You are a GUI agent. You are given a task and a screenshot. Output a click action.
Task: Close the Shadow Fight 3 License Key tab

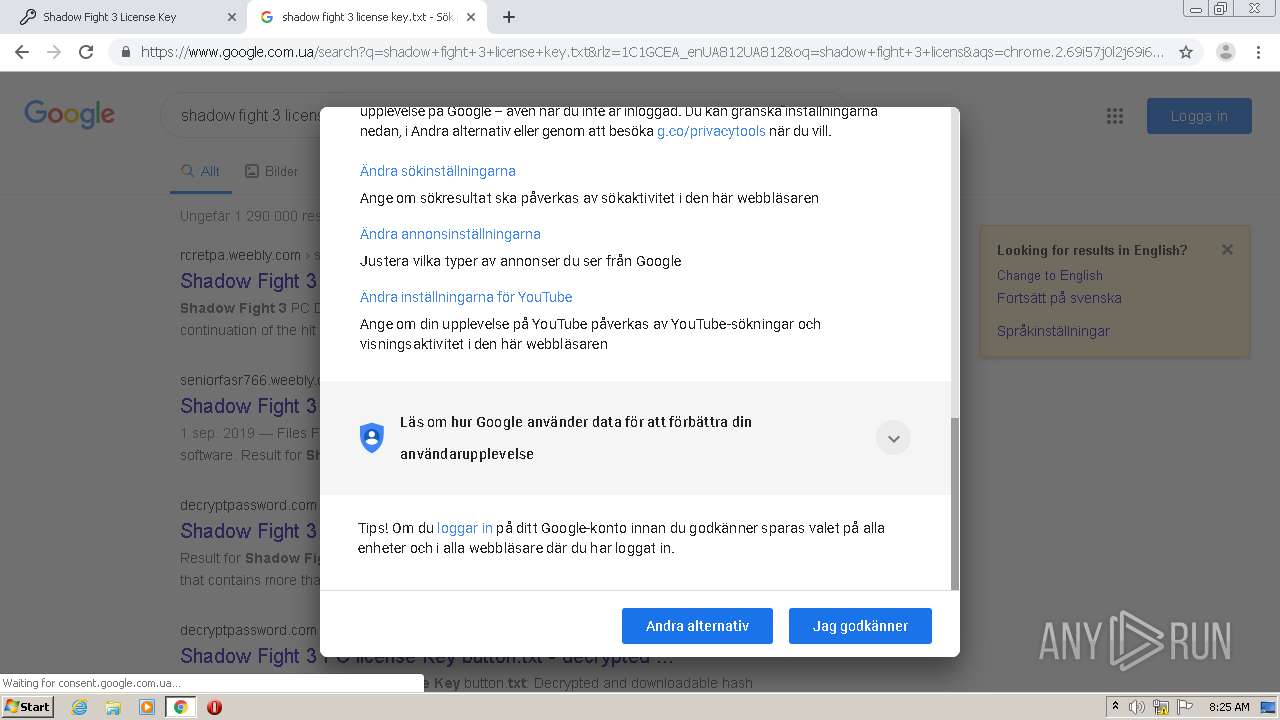coord(231,17)
